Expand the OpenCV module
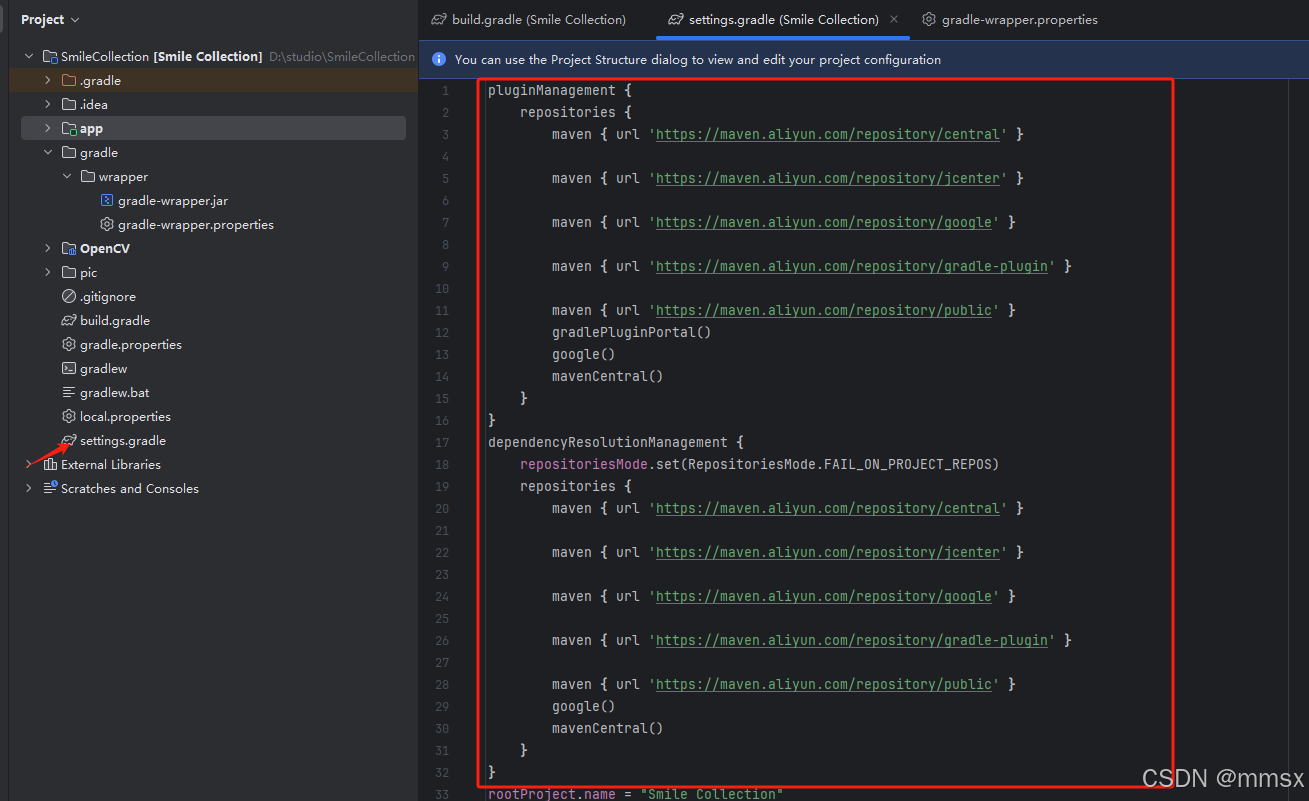 [x=46, y=248]
